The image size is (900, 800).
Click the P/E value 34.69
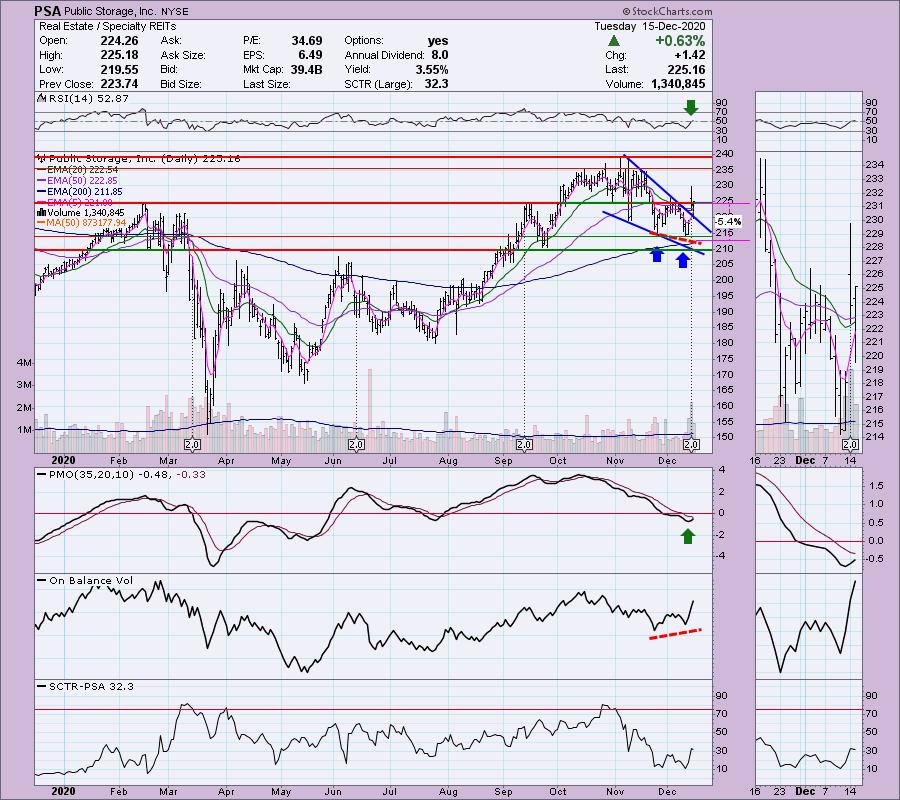click(307, 41)
